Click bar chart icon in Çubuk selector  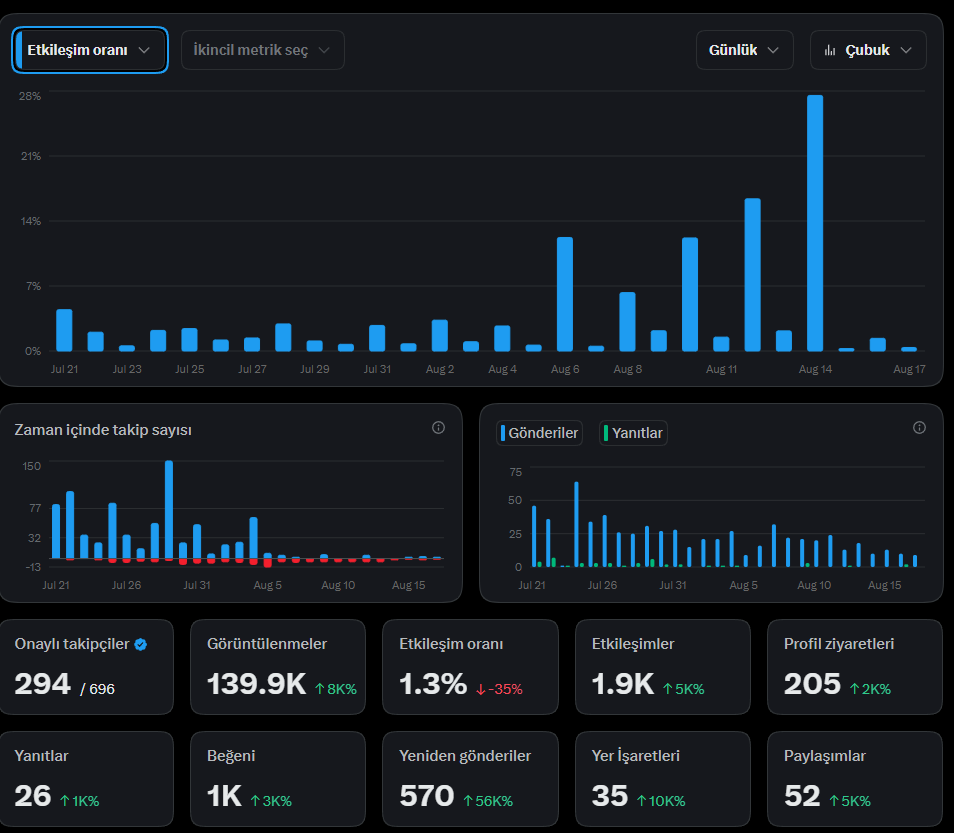pyautogui.click(x=830, y=50)
